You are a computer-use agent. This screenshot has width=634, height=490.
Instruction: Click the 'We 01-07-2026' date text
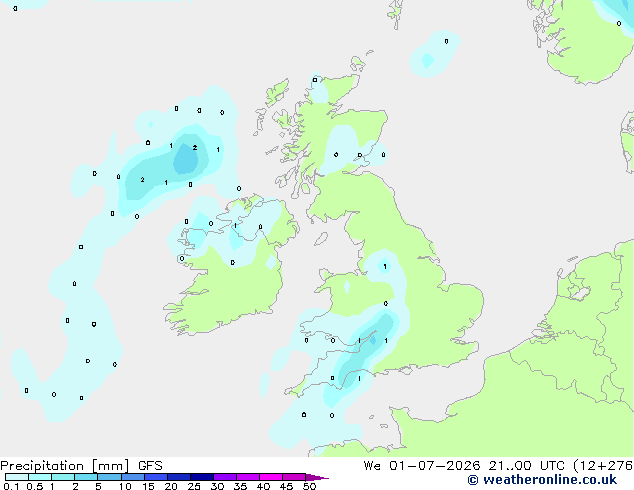click(x=422, y=466)
